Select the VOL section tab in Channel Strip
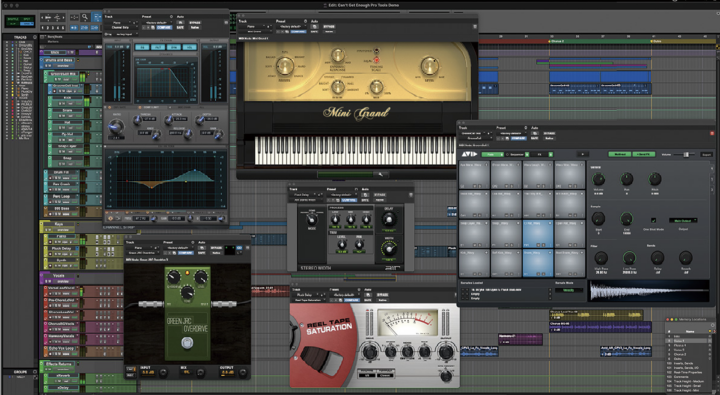The height and width of the screenshot is (395, 720). (x=189, y=47)
